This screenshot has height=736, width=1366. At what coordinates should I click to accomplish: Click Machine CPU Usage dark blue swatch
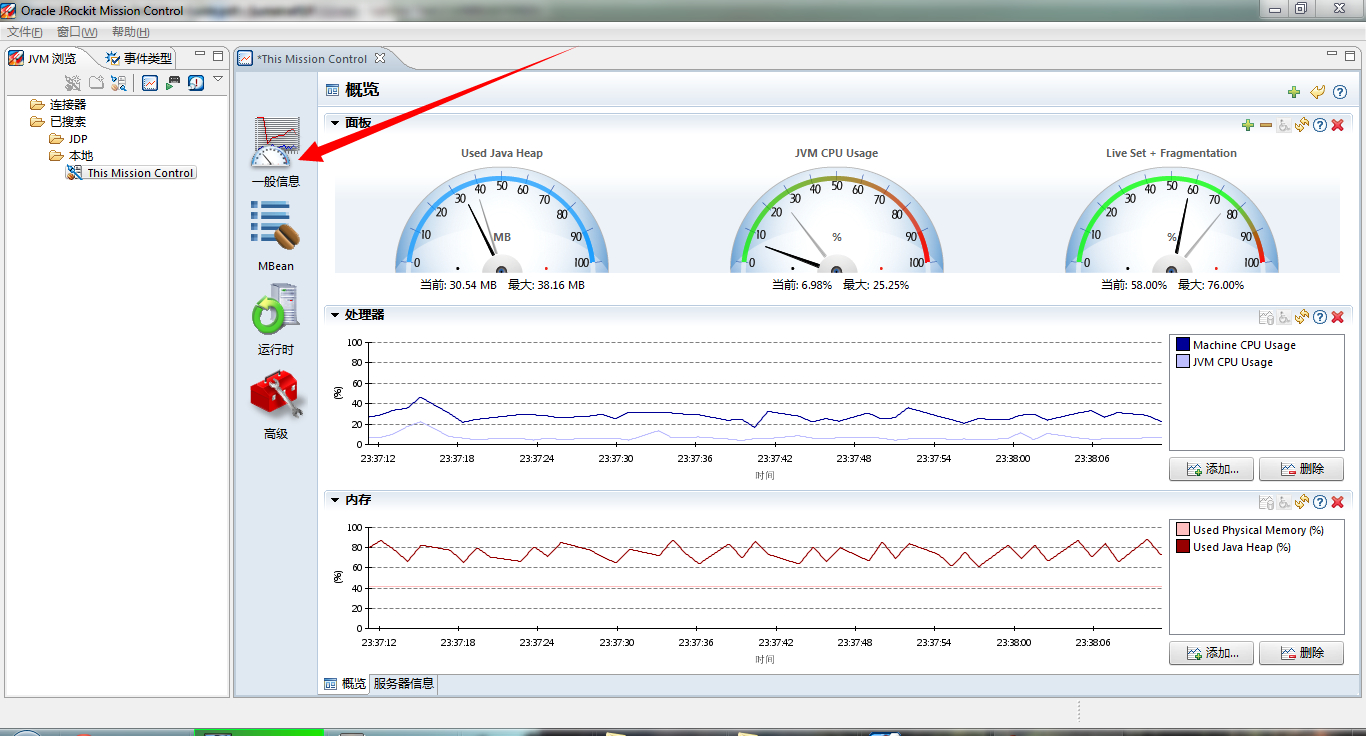(x=1183, y=345)
